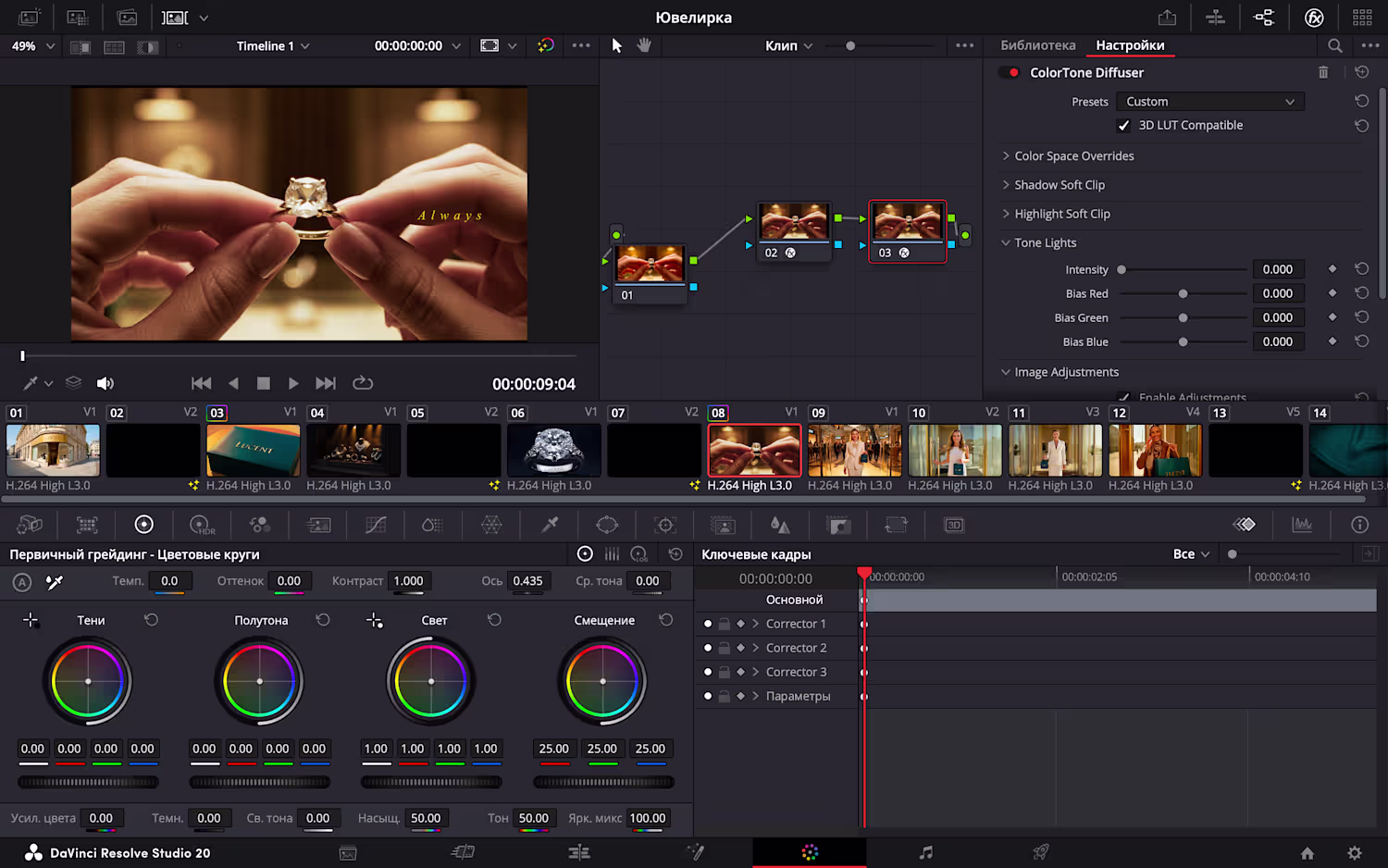Expand Color Space Overrides section
1388x868 pixels.
(1073, 156)
